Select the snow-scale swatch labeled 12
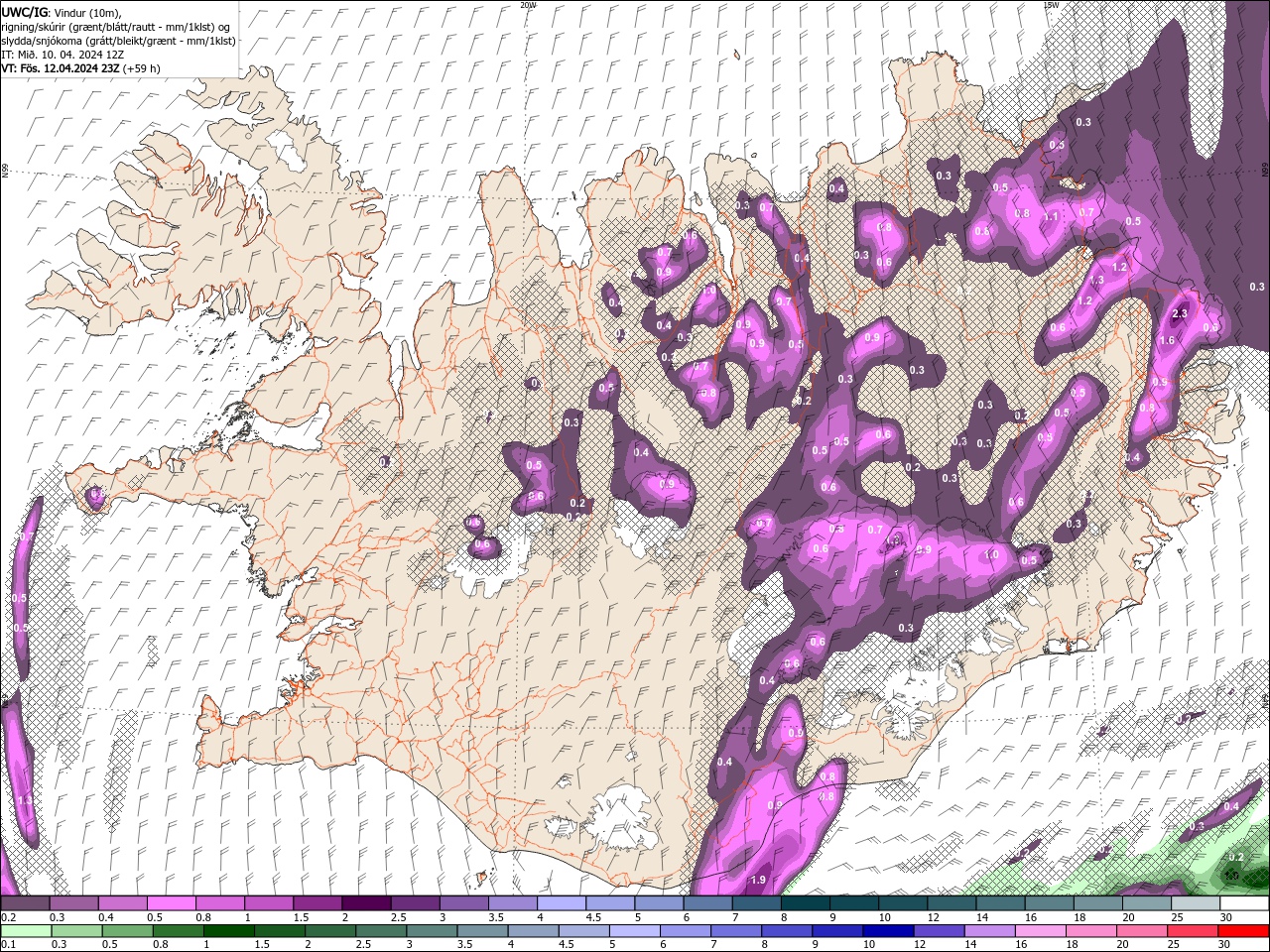The image size is (1270, 952). click(952, 903)
